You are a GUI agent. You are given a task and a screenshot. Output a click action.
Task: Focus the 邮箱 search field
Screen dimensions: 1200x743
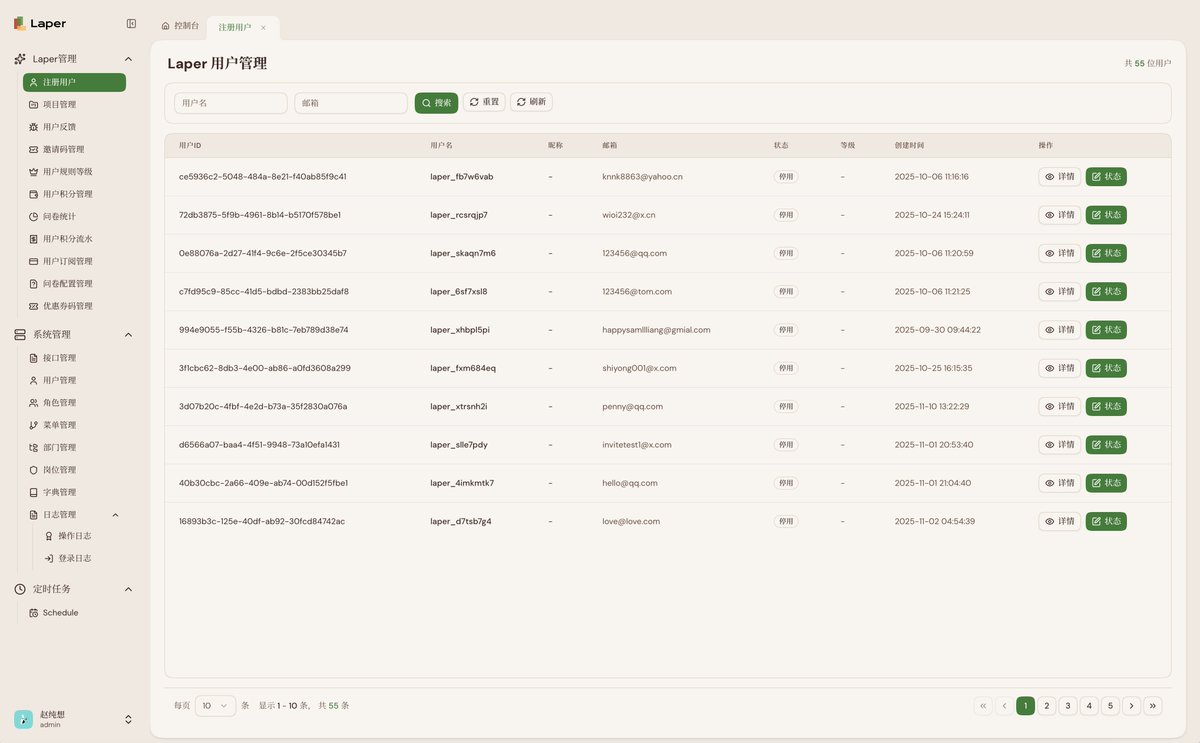(351, 103)
